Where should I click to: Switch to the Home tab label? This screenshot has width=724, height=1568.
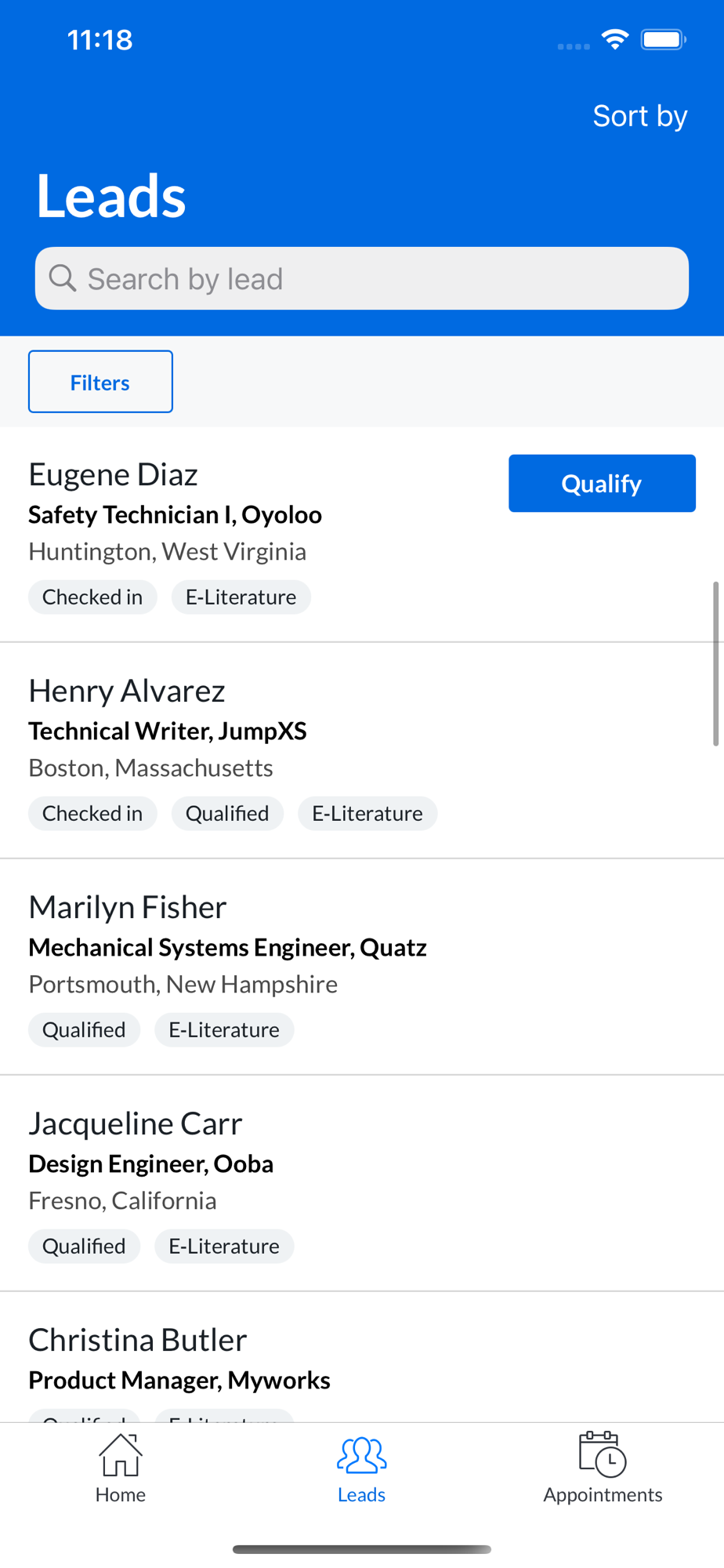click(x=120, y=1495)
